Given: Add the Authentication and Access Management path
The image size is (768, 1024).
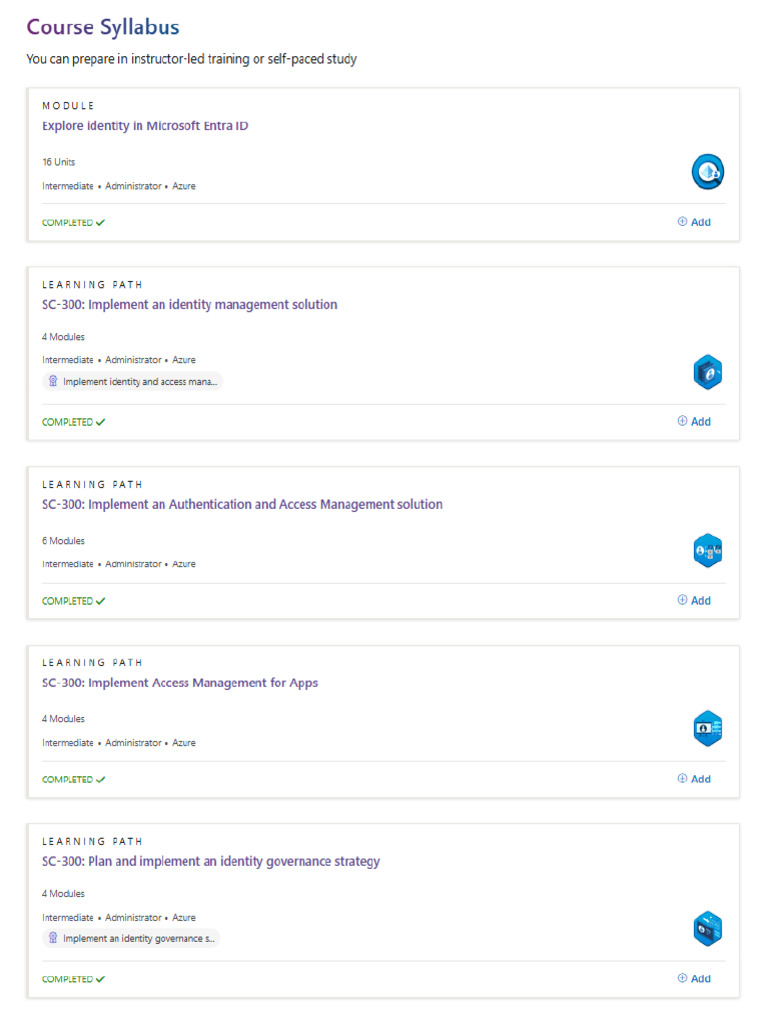Looking at the screenshot, I should click(694, 601).
